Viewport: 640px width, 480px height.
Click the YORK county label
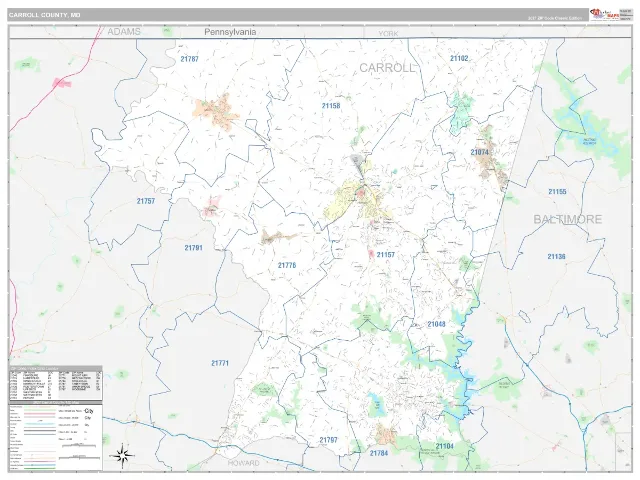(x=388, y=33)
